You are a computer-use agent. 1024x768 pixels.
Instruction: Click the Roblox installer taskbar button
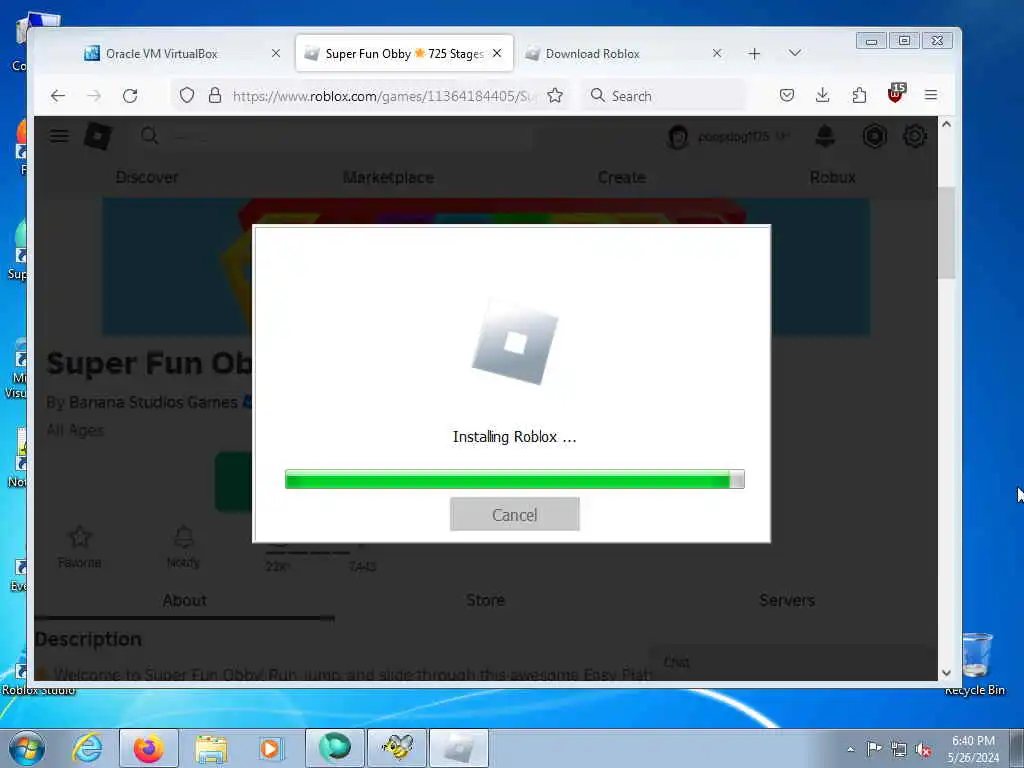pos(458,748)
